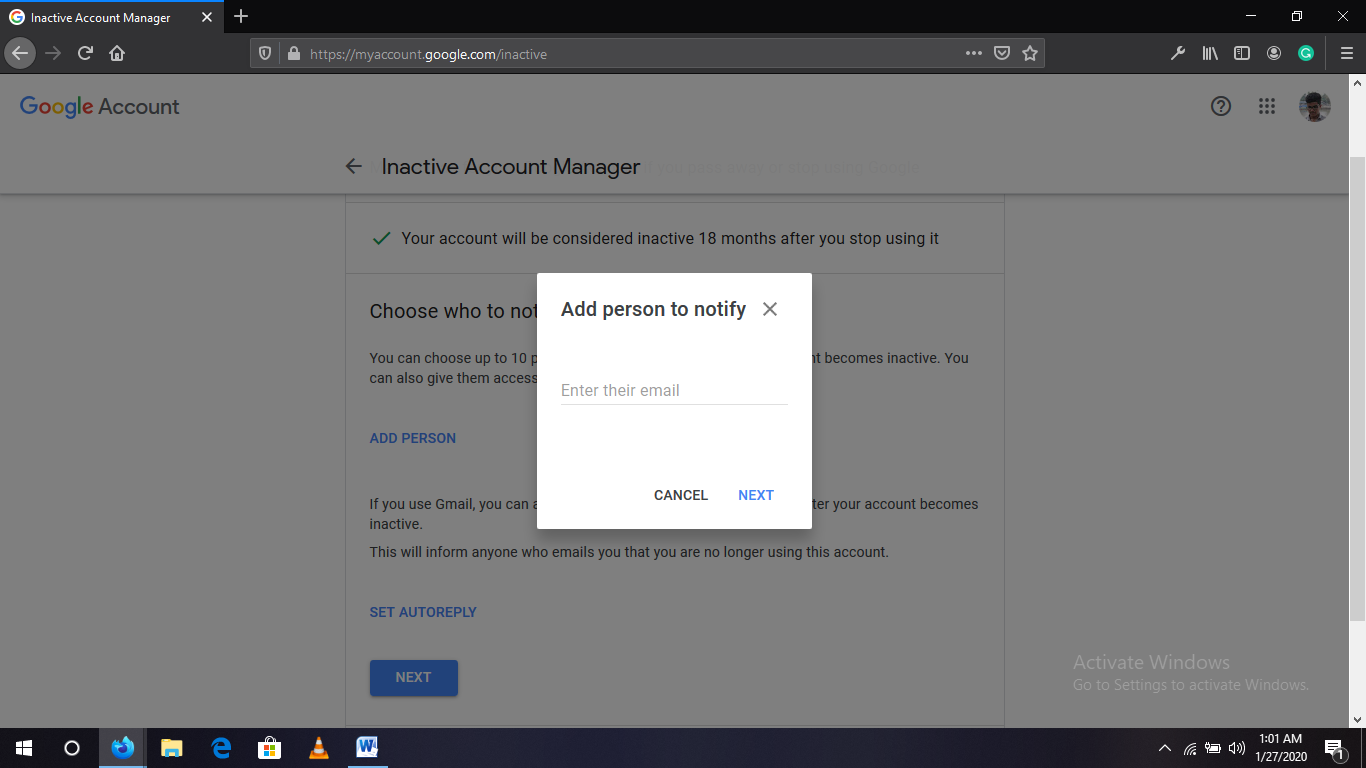Toggle the sidebar view icon

click(1242, 54)
